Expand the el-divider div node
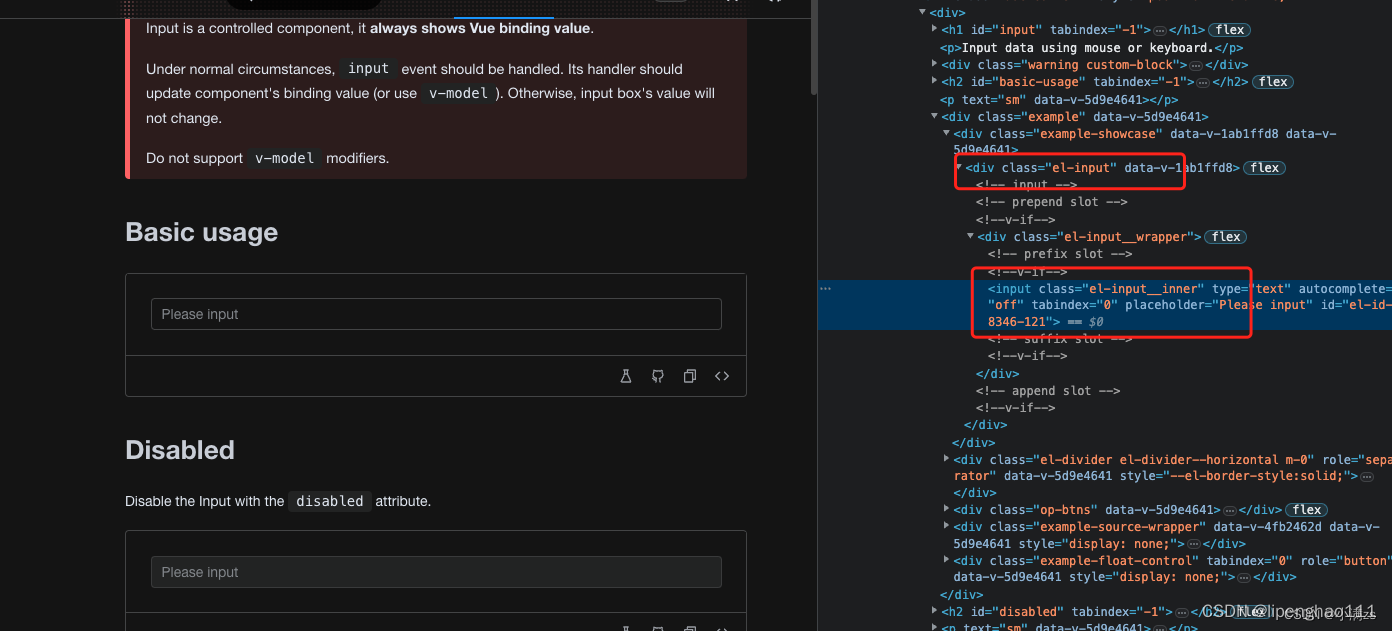Screen dimensions: 1392x631 (946, 459)
